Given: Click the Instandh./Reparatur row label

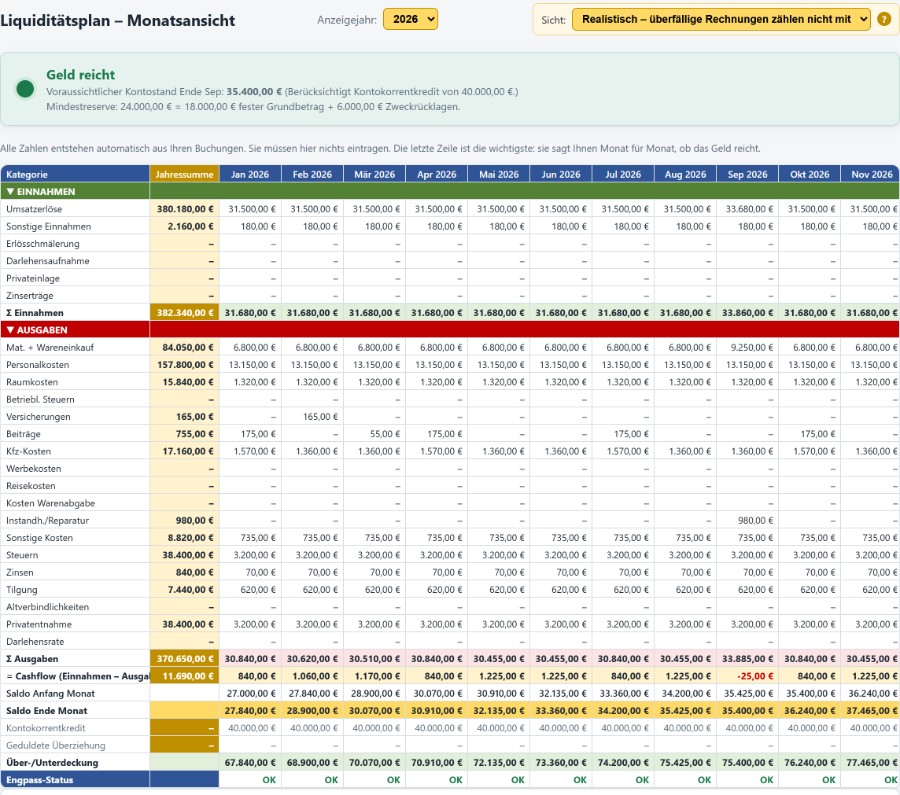Looking at the screenshot, I should click(x=48, y=521).
